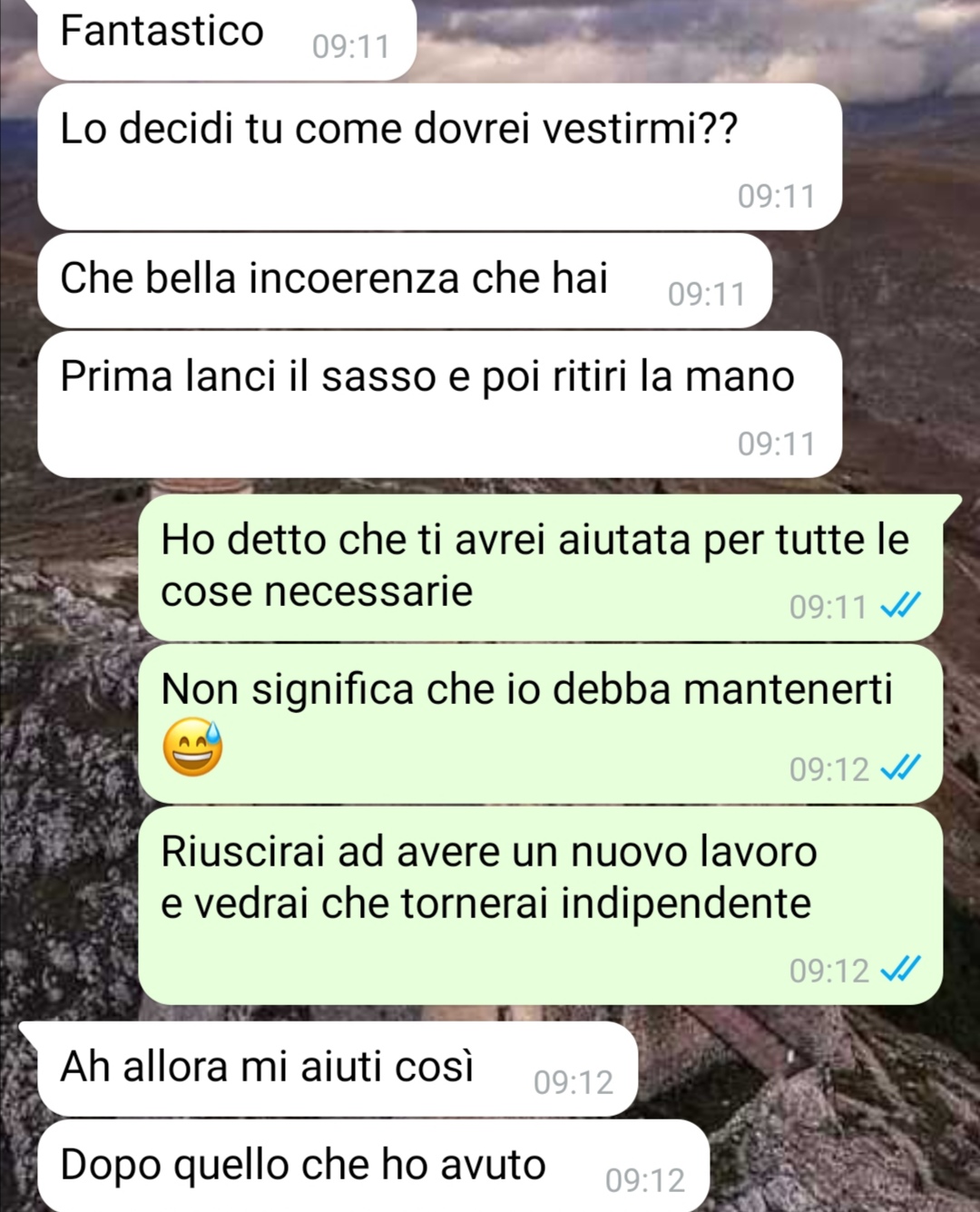
Task: Tap the 'Che bella incoerenza che hai' message
Action: point(405,281)
